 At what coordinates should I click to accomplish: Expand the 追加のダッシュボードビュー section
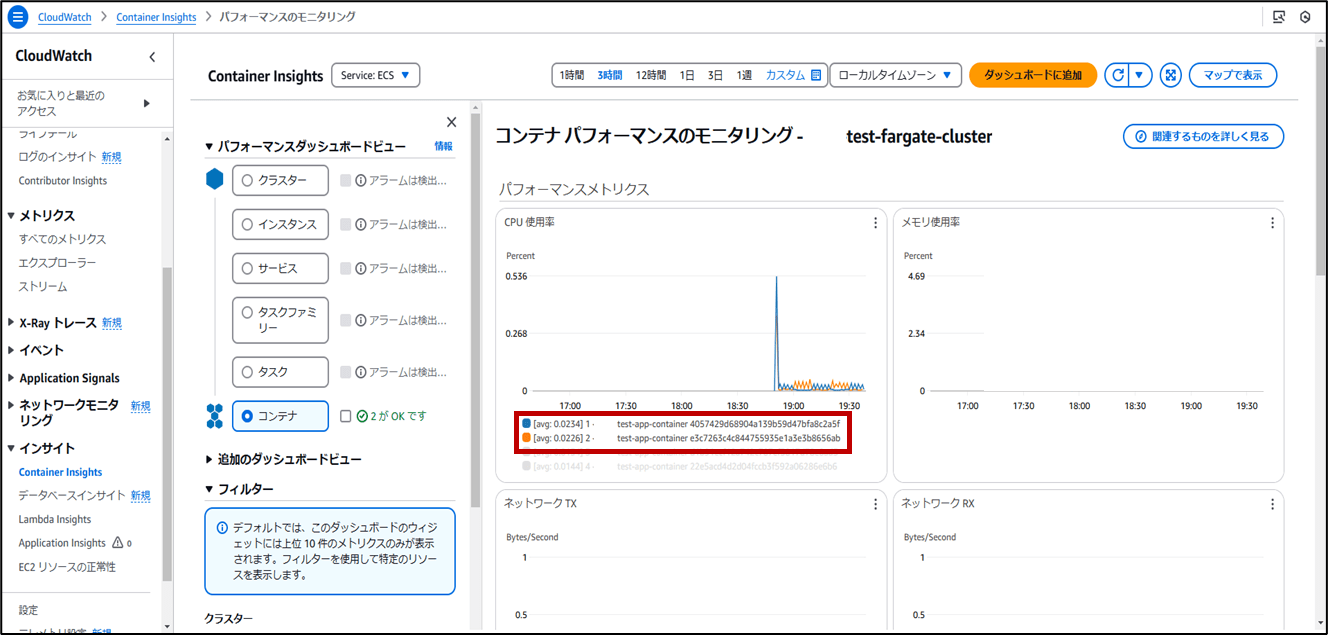click(x=209, y=459)
